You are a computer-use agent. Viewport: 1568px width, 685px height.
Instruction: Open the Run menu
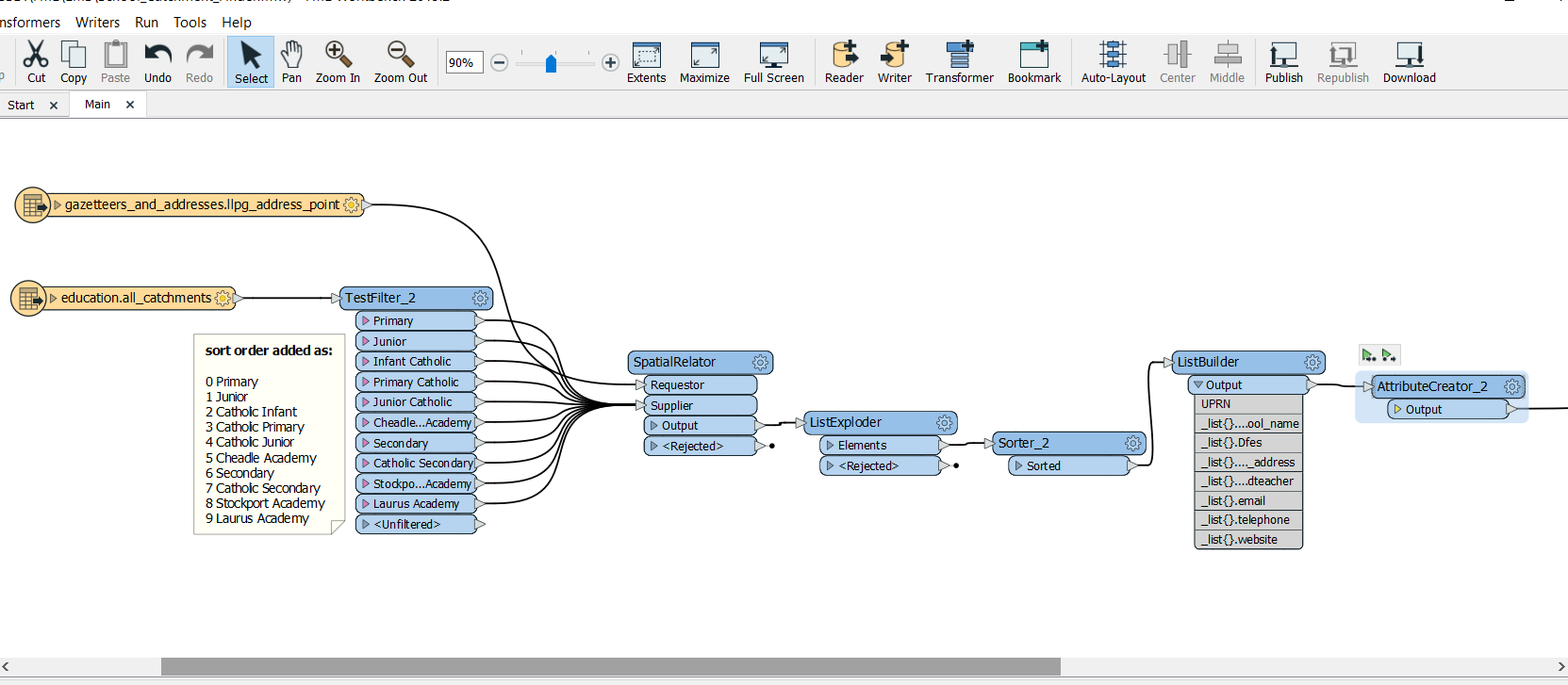(146, 22)
